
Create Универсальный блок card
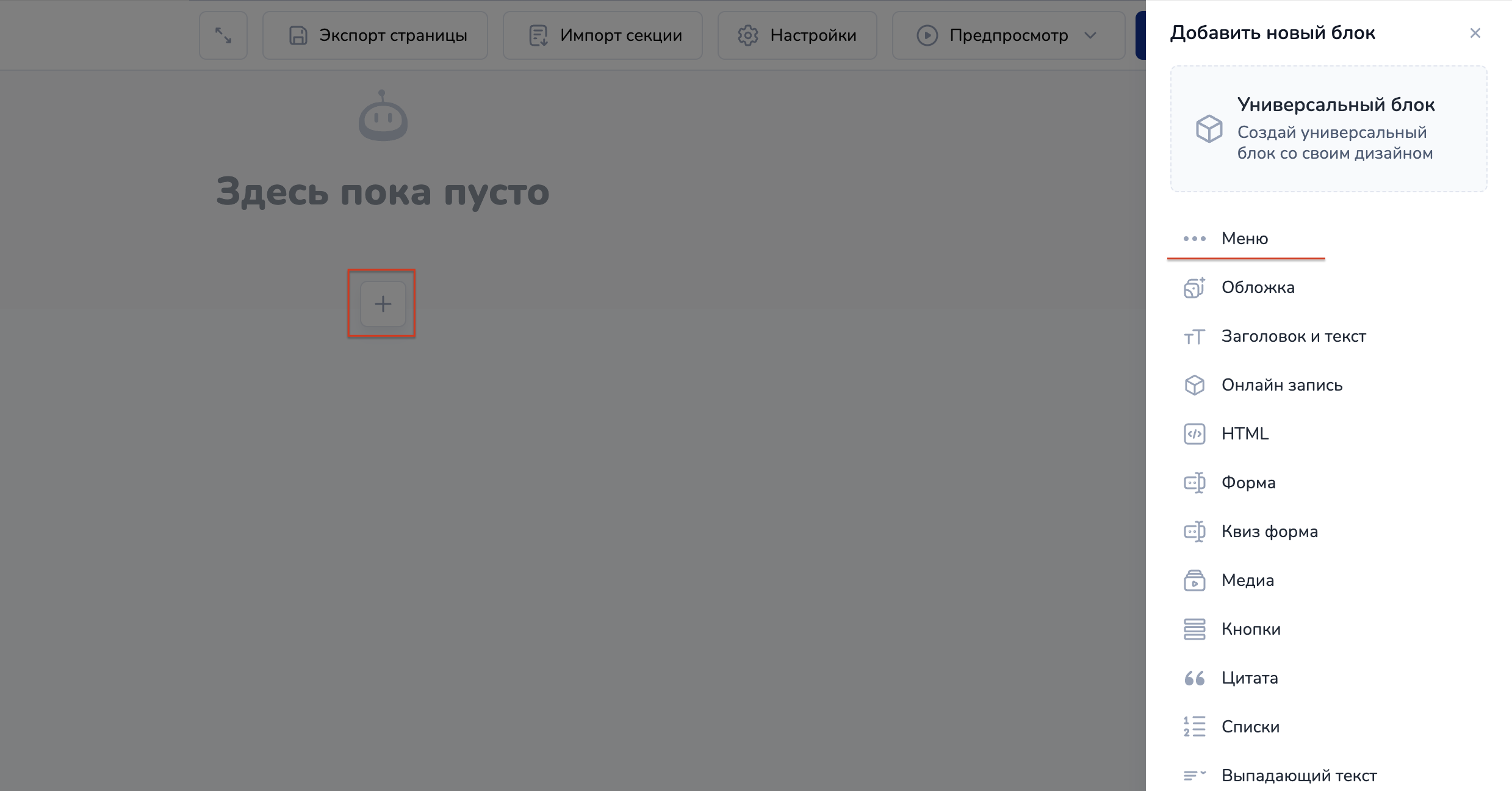[x=1328, y=129]
